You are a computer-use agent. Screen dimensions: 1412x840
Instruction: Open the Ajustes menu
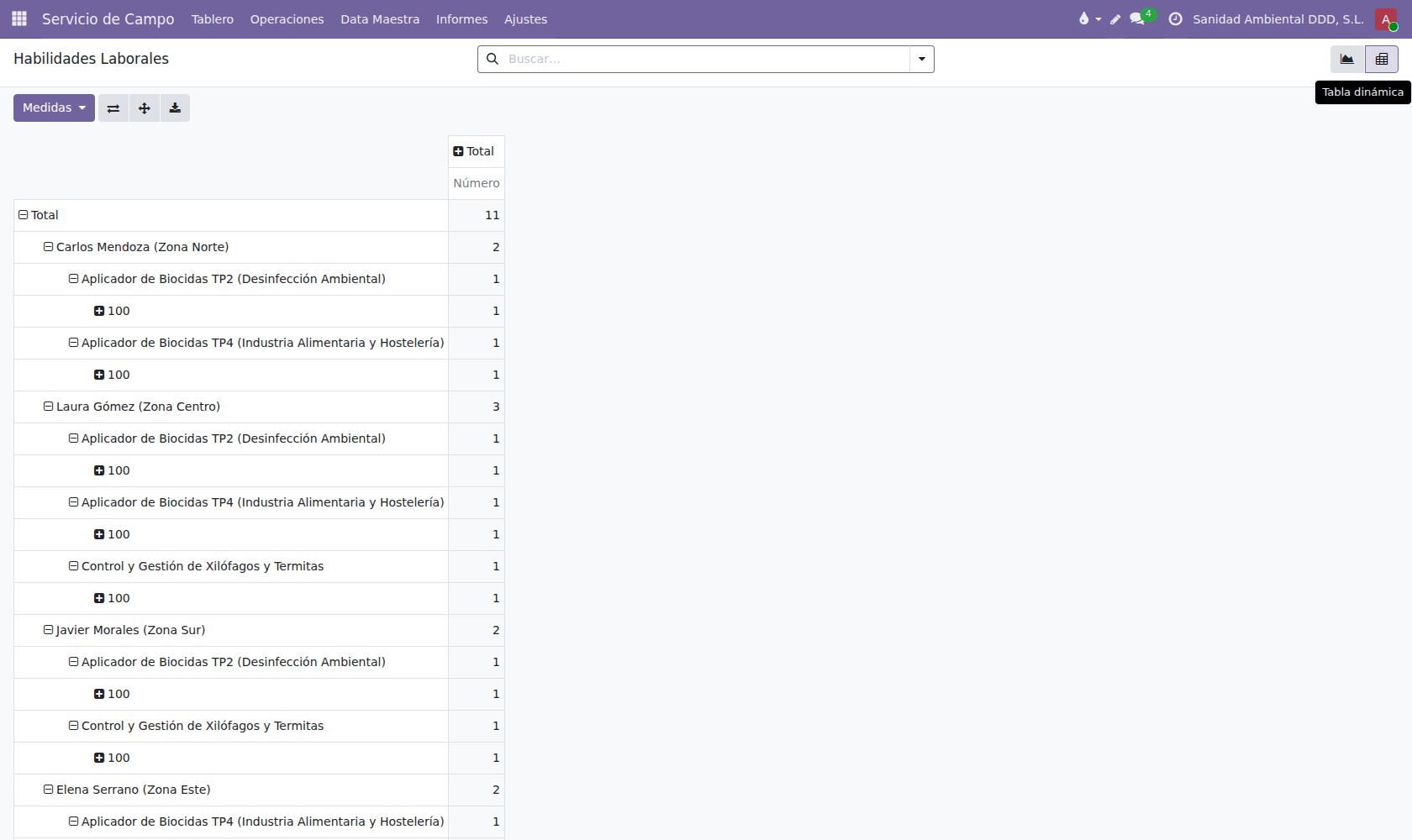(x=525, y=18)
